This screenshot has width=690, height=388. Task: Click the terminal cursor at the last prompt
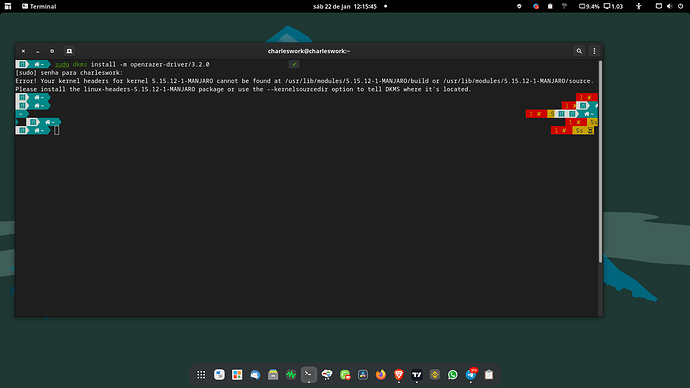coord(56,130)
